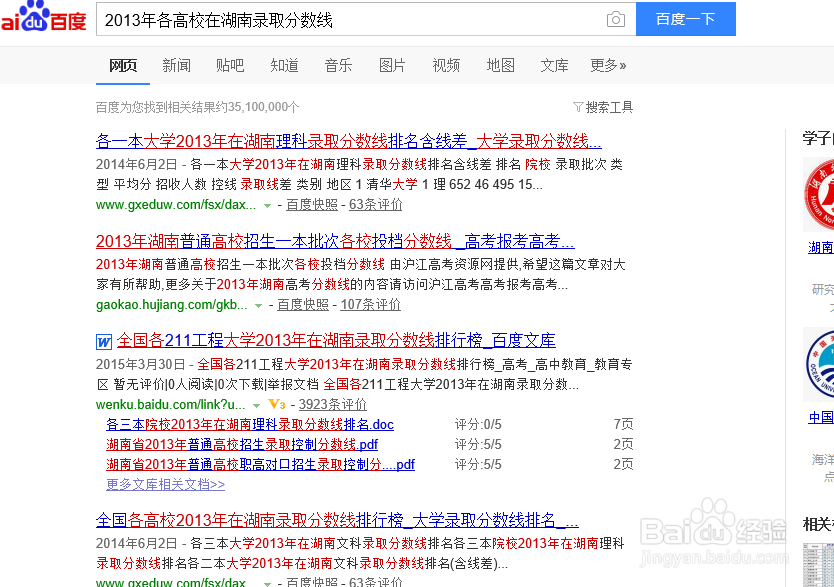Click the result count text 约35,100,000个
The width and height of the screenshot is (834, 587).
click(x=257, y=107)
